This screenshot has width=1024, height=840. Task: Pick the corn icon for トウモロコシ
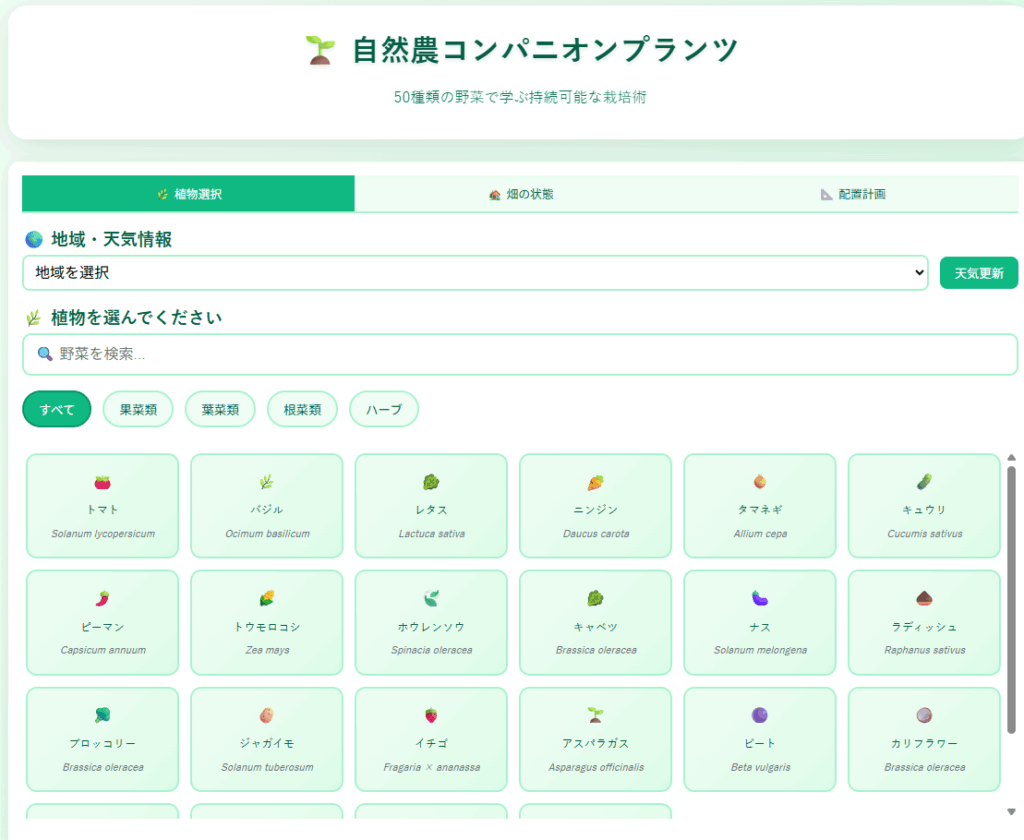pyautogui.click(x=267, y=599)
